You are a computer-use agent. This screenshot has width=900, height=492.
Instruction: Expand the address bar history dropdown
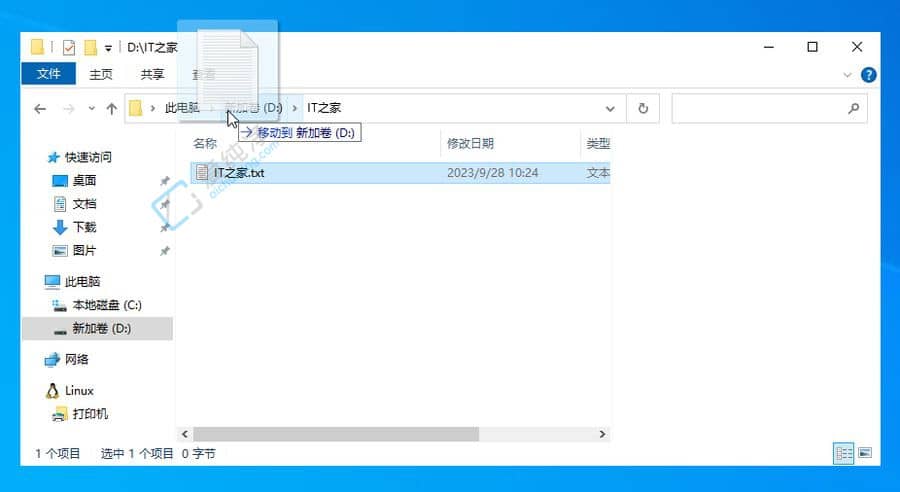click(x=610, y=108)
